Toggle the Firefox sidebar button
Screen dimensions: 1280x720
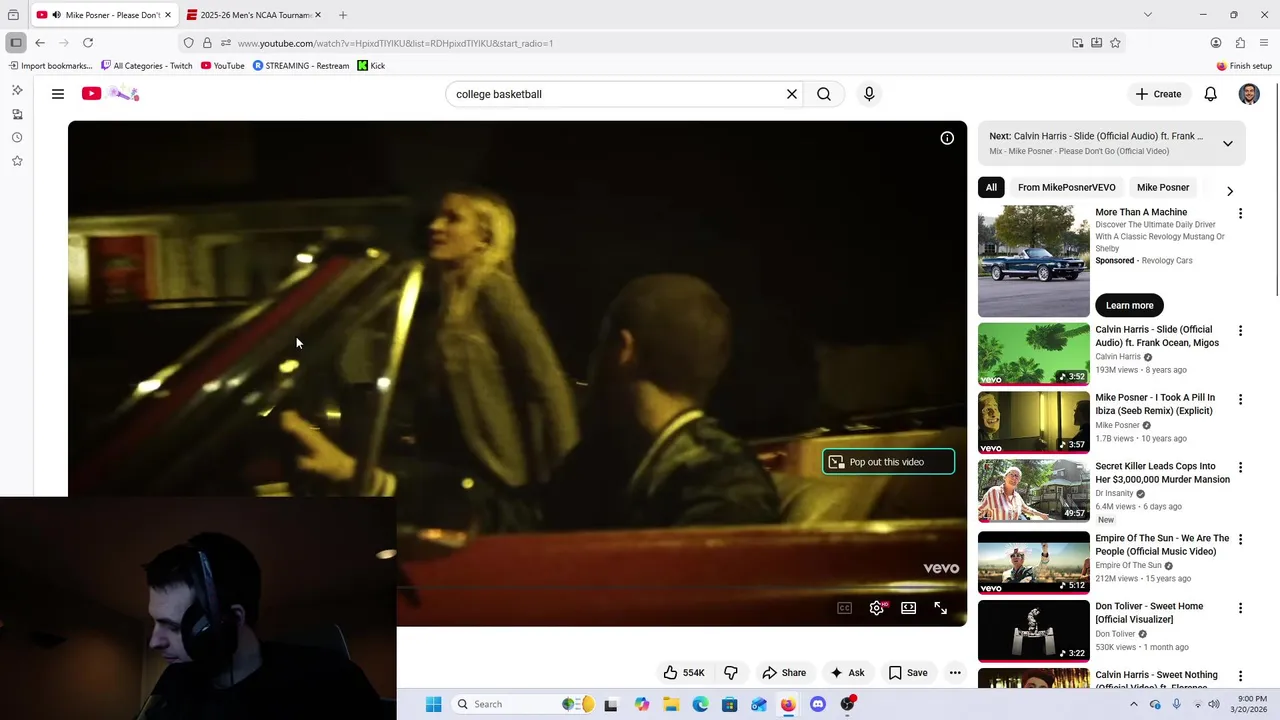click(15, 43)
